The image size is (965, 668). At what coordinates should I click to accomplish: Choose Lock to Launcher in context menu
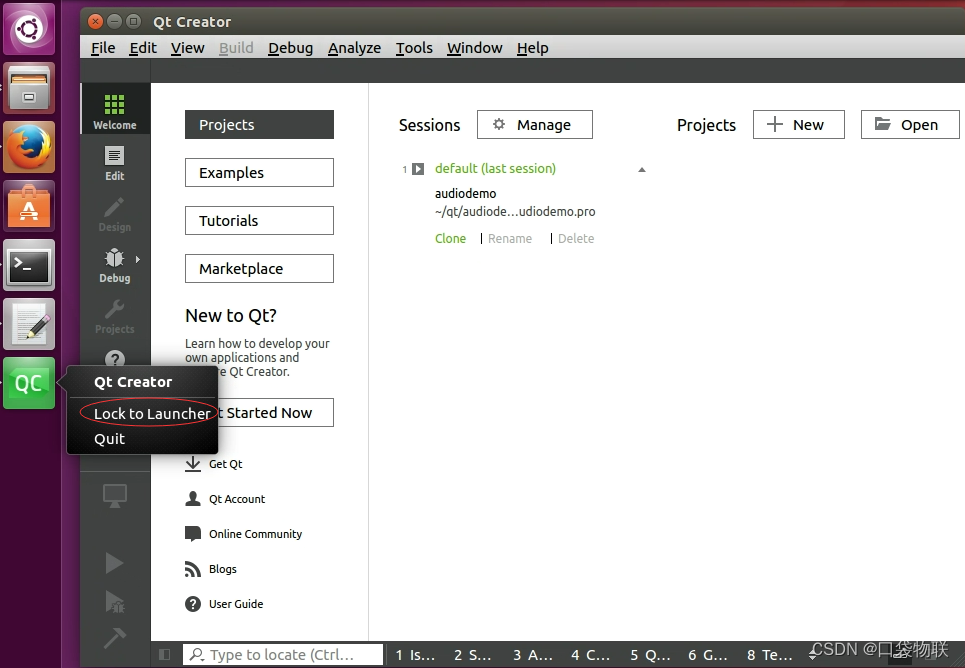(152, 414)
